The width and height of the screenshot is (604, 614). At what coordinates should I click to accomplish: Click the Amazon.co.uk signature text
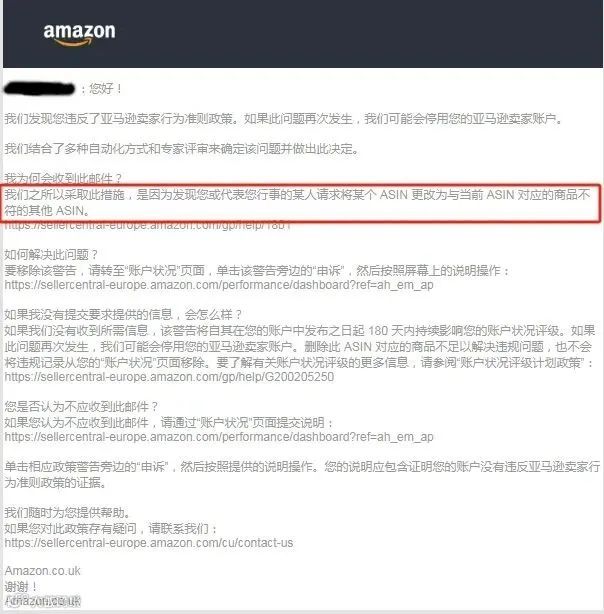point(42,571)
